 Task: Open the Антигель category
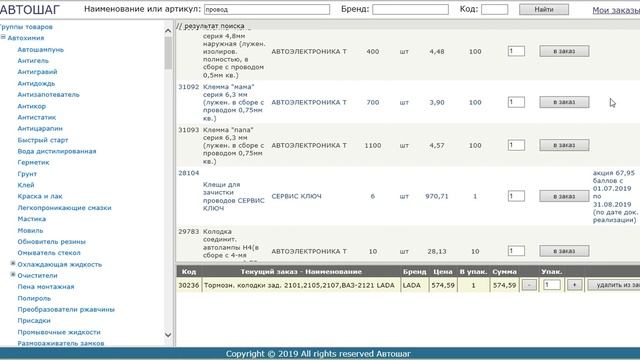[33, 61]
